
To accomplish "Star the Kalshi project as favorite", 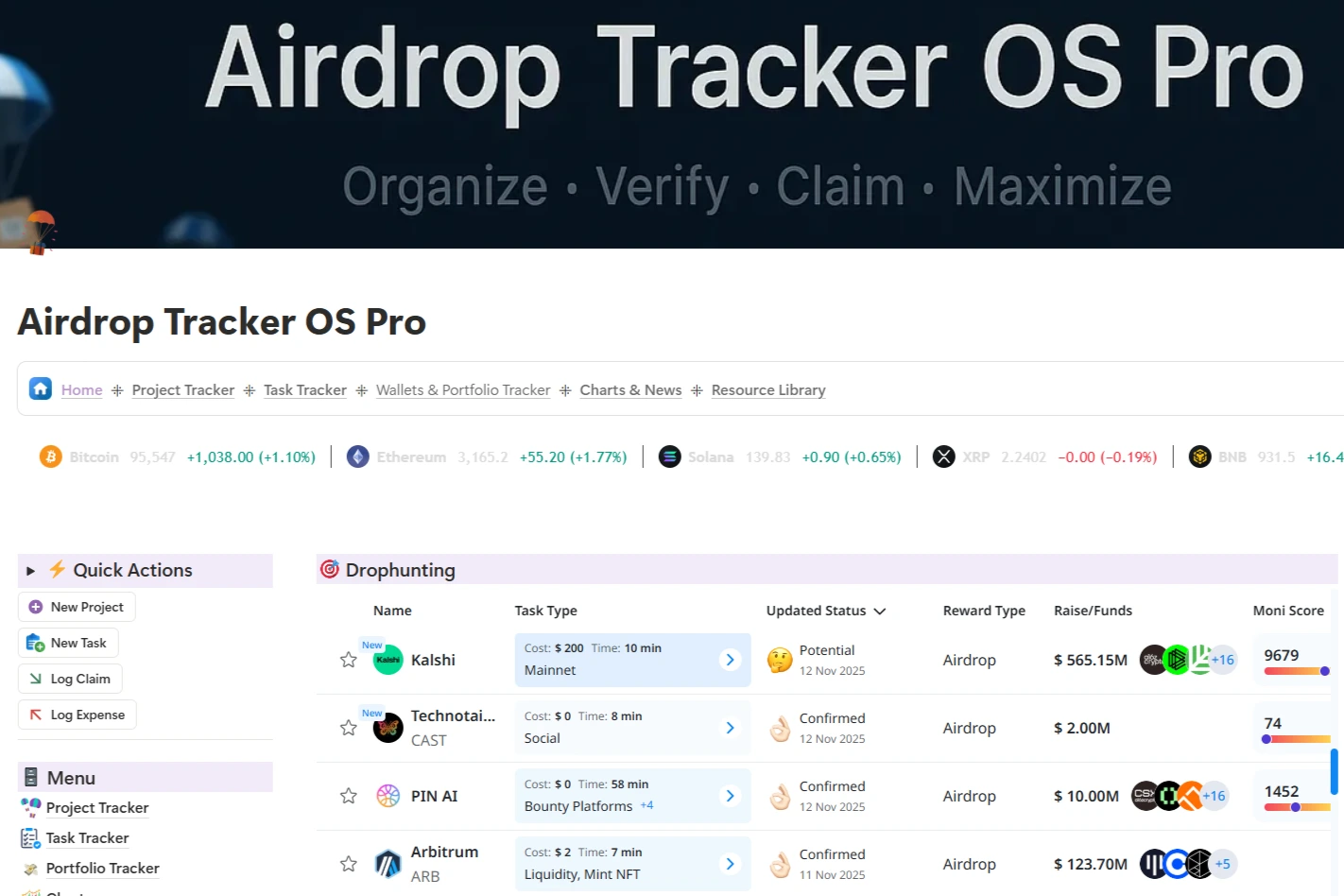I will (x=349, y=660).
